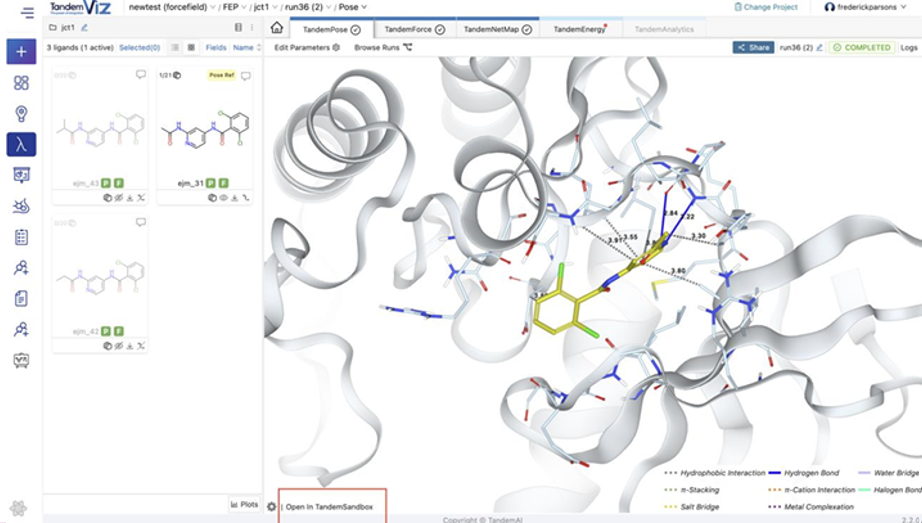Open the lightbulb ideas icon in sidebar
This screenshot has width=922, height=523.
21,114
